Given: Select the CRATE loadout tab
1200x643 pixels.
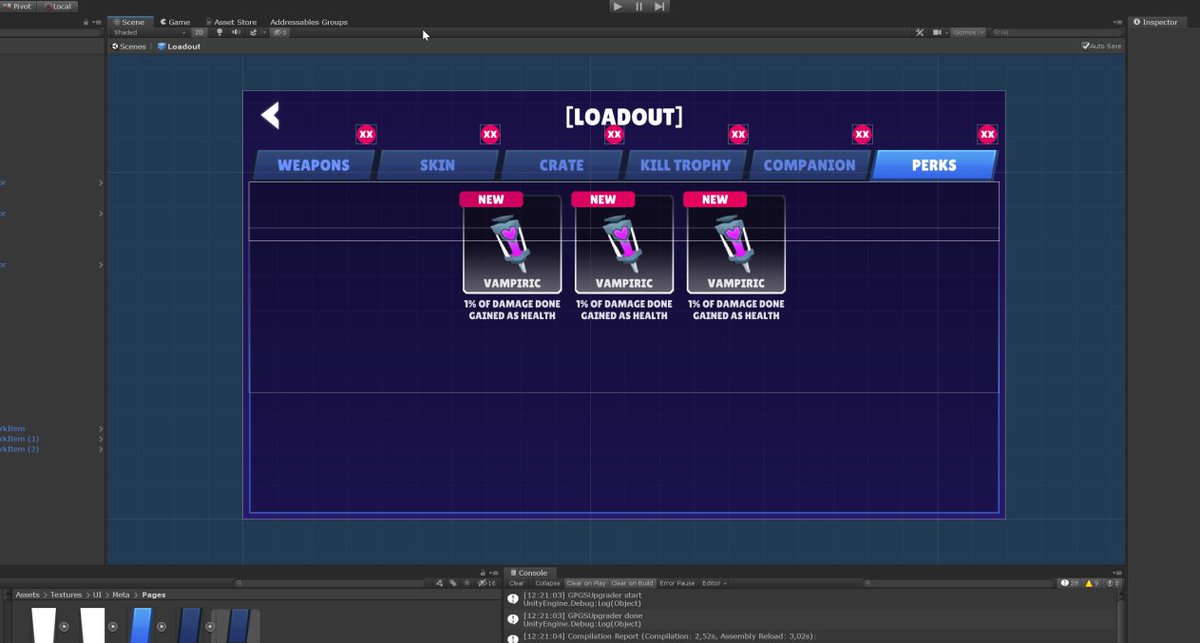Looking at the screenshot, I should pyautogui.click(x=561, y=165).
